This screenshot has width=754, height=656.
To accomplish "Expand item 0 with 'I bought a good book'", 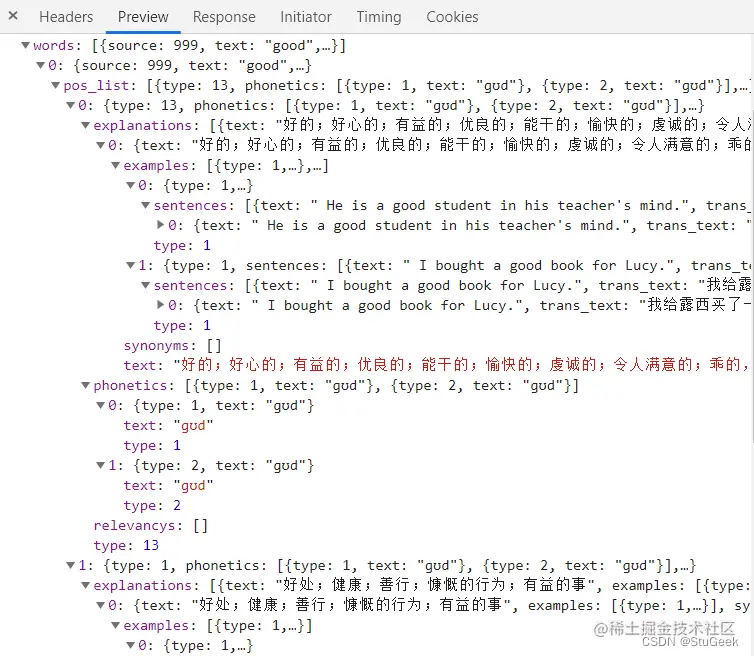I will point(161,304).
